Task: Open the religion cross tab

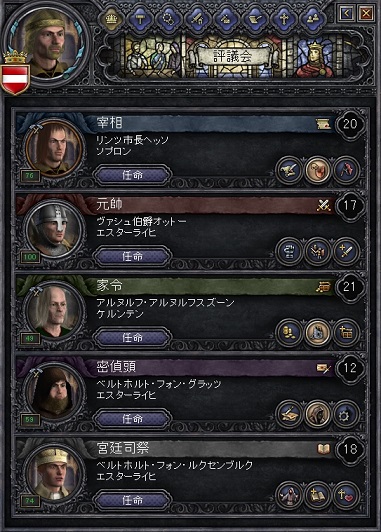Action: (x=283, y=19)
